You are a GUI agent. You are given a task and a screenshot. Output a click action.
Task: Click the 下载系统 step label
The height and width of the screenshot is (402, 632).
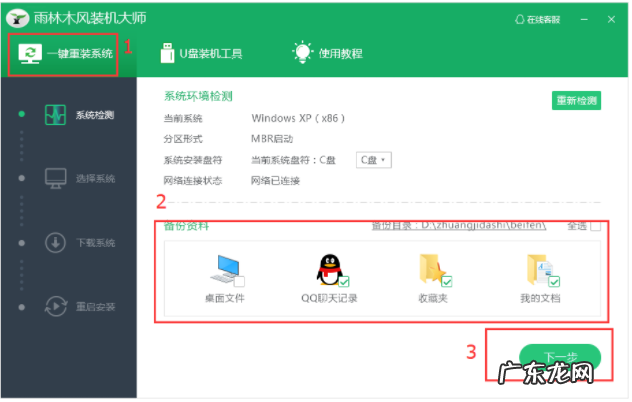pos(96,243)
